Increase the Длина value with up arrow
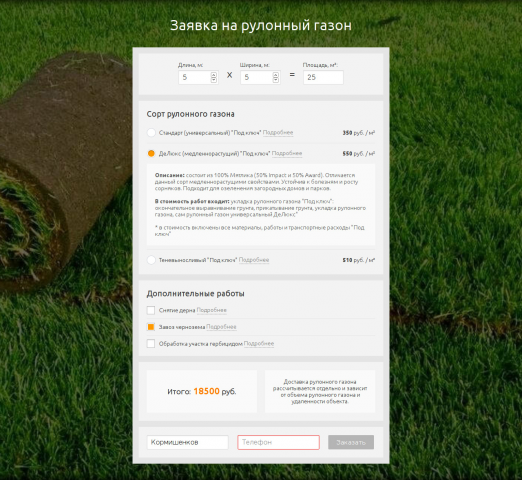The image size is (522, 480). (214, 75)
